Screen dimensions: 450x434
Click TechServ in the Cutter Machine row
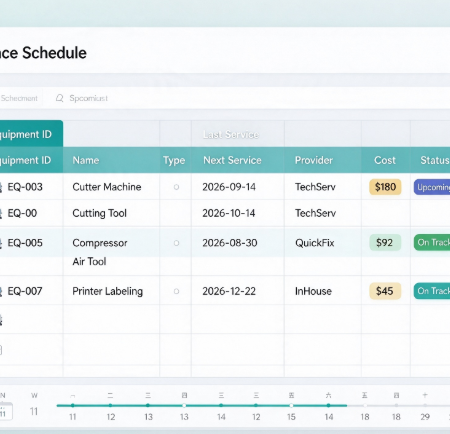[x=315, y=187]
